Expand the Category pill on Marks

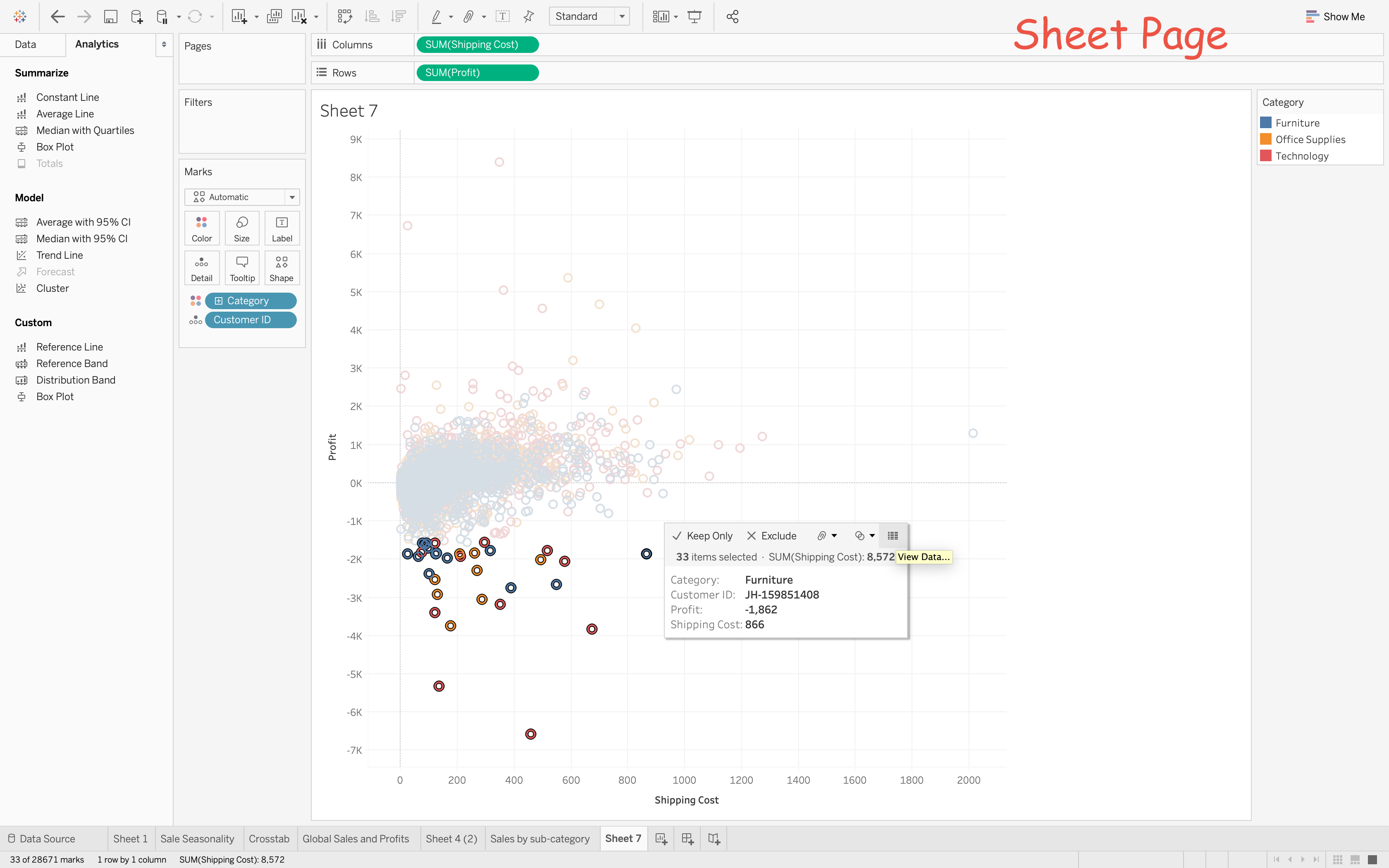pyautogui.click(x=219, y=301)
